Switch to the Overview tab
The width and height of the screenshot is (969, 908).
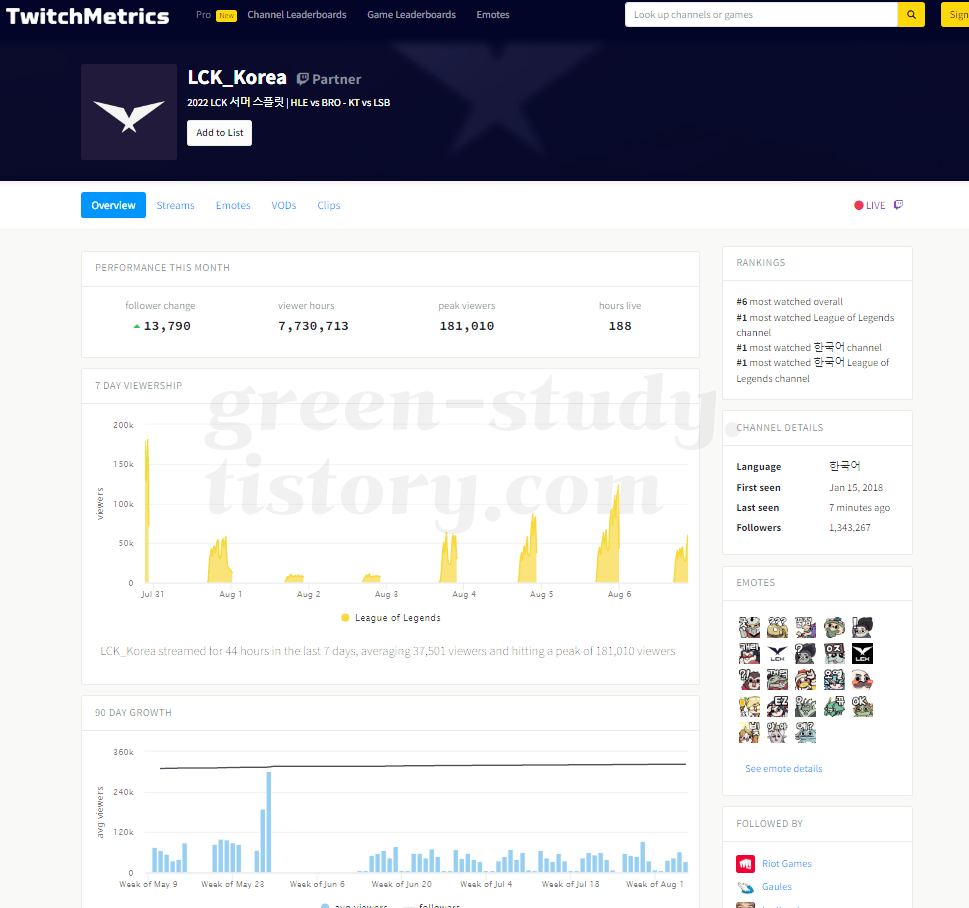(113, 205)
